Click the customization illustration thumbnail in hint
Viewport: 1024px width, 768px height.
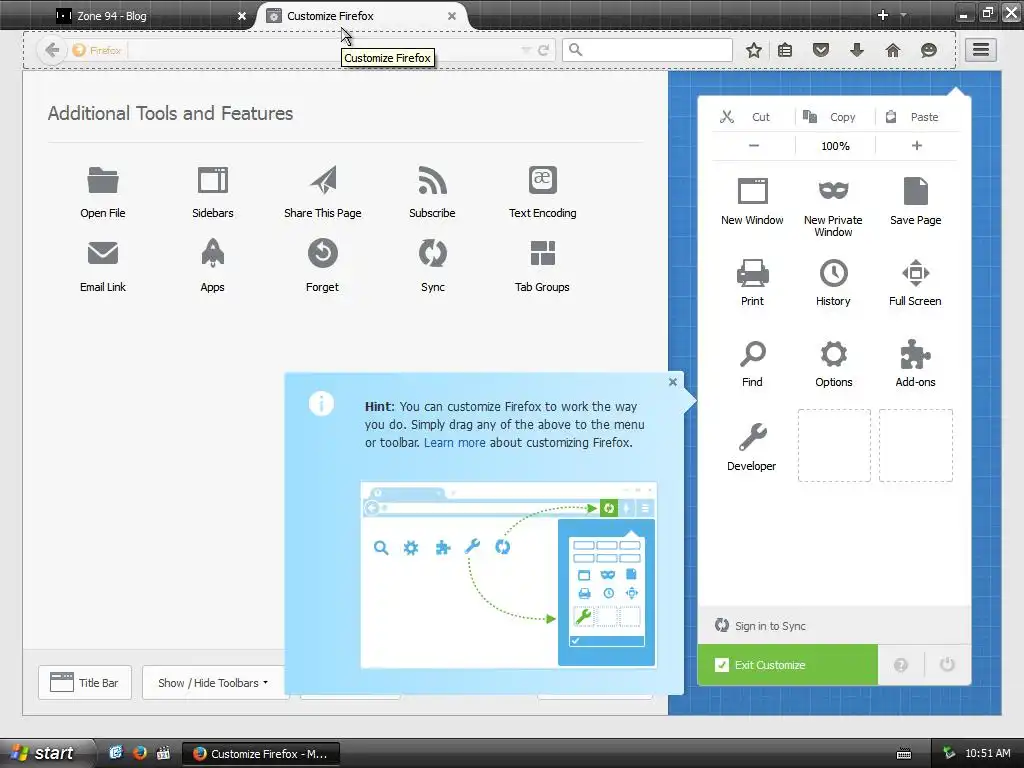pos(508,575)
